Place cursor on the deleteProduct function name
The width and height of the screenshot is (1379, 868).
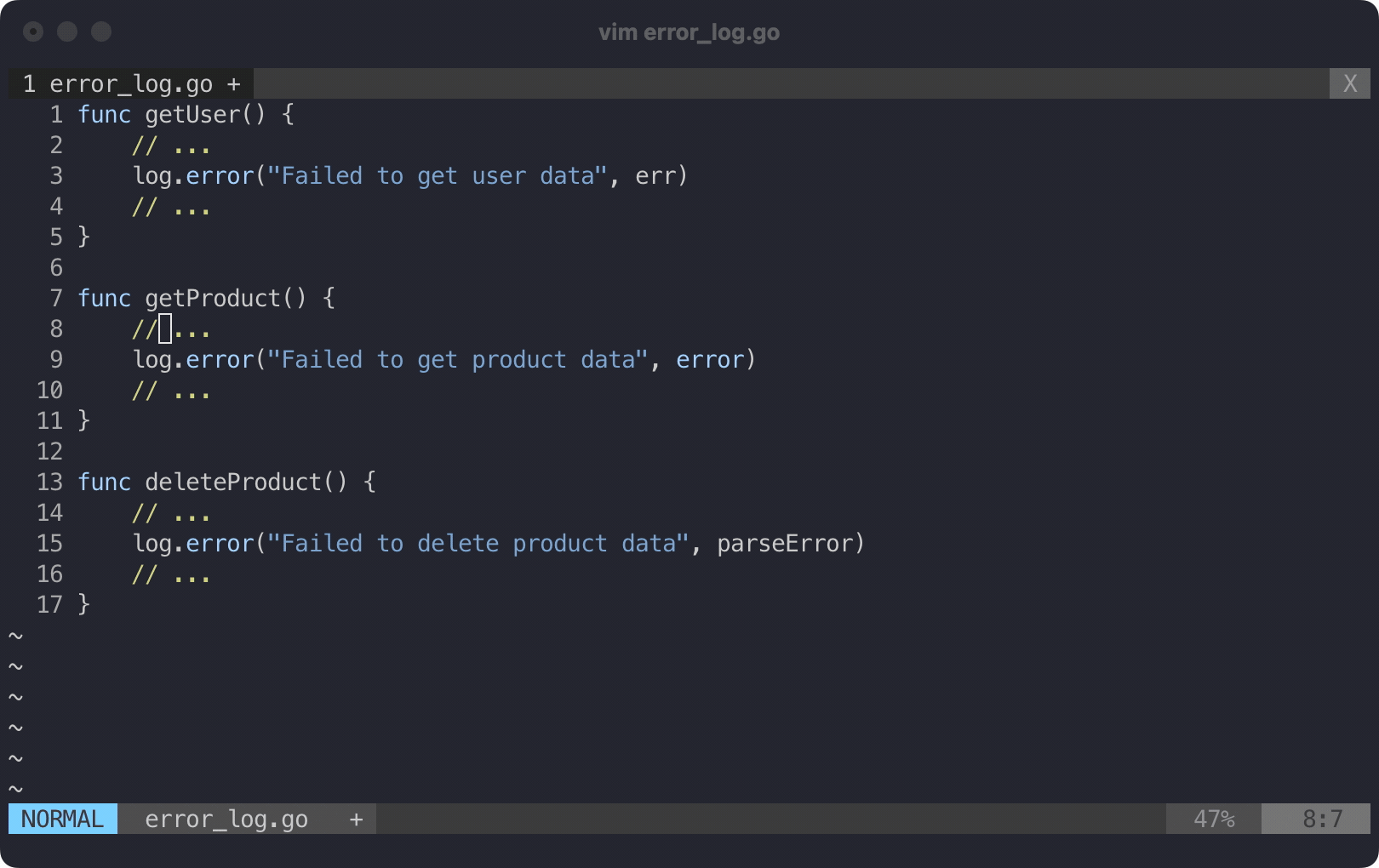click(233, 482)
